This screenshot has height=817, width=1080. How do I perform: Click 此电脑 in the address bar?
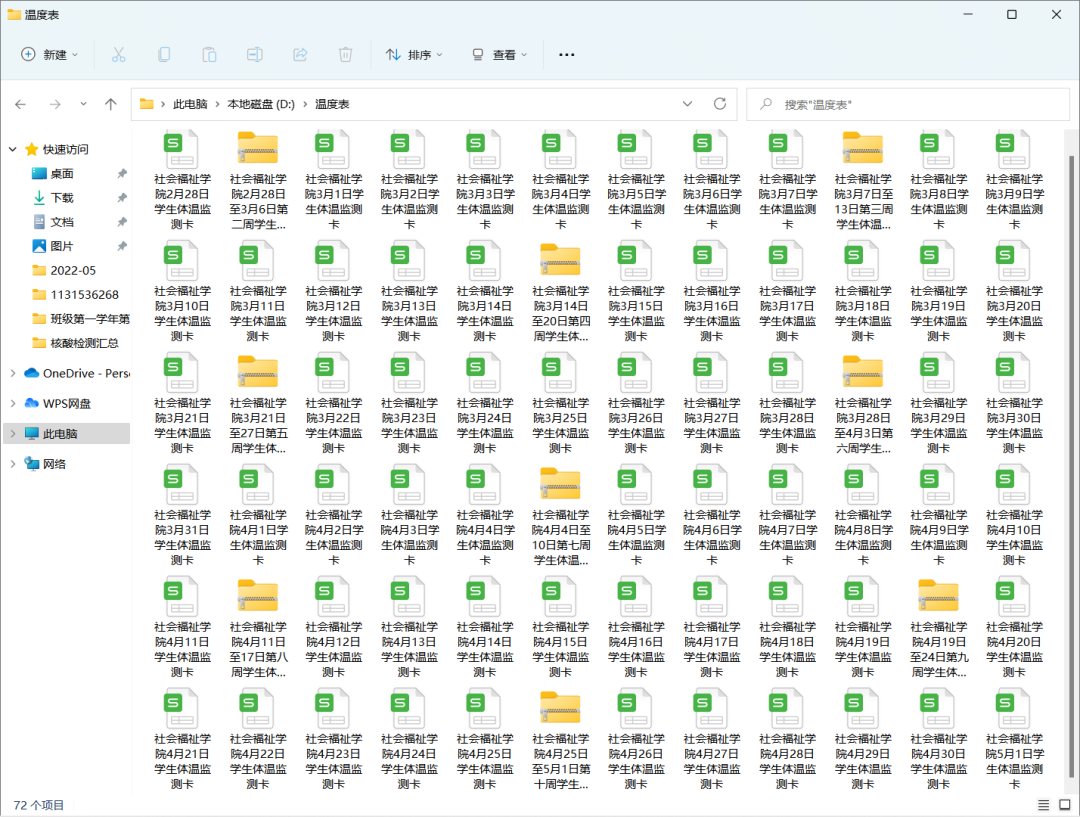tap(190, 104)
